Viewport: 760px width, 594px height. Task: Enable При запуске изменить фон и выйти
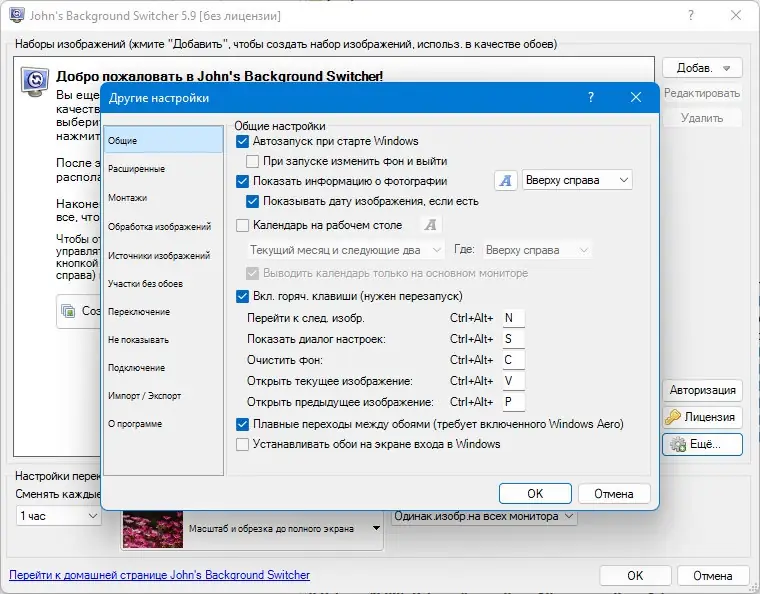pyautogui.click(x=253, y=161)
